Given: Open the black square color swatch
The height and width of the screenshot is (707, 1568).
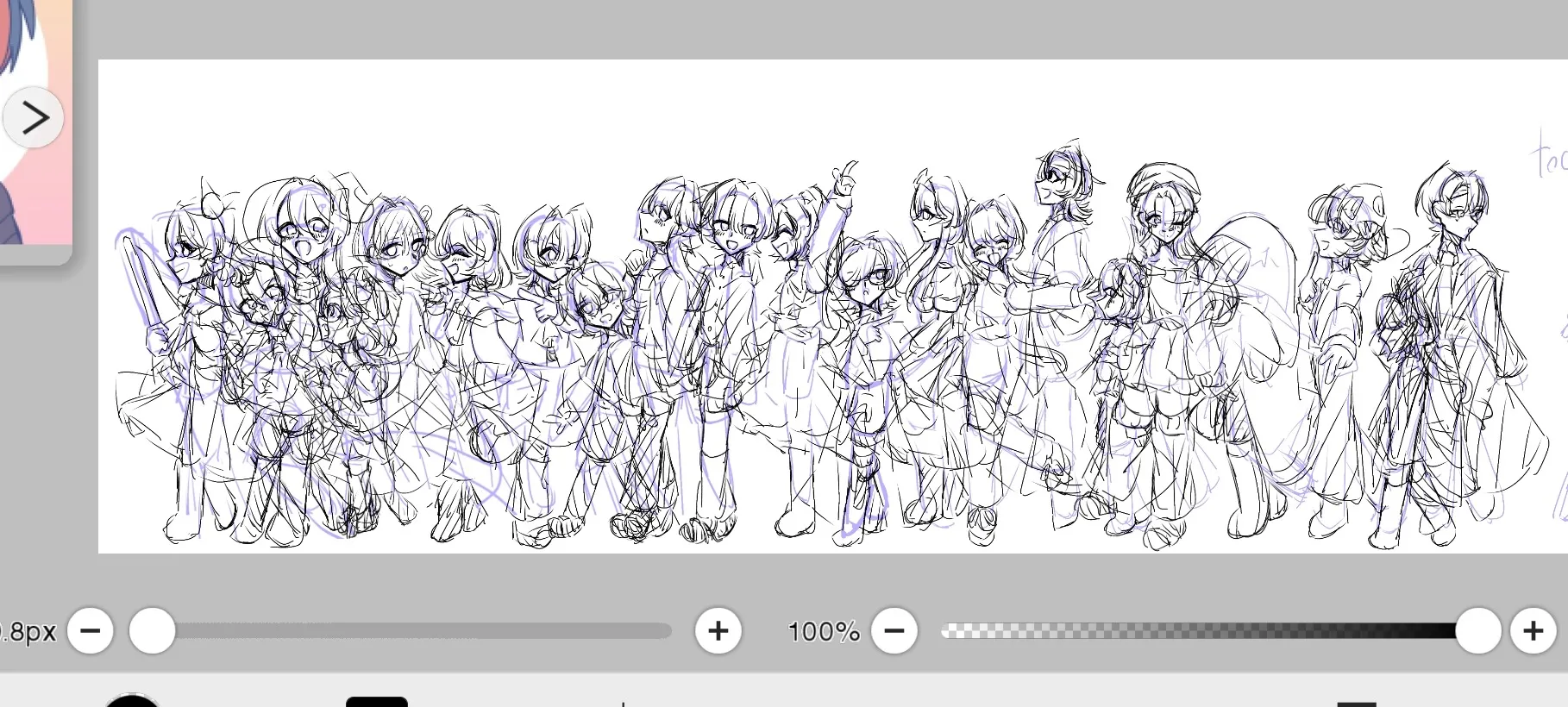Looking at the screenshot, I should coord(377,702).
